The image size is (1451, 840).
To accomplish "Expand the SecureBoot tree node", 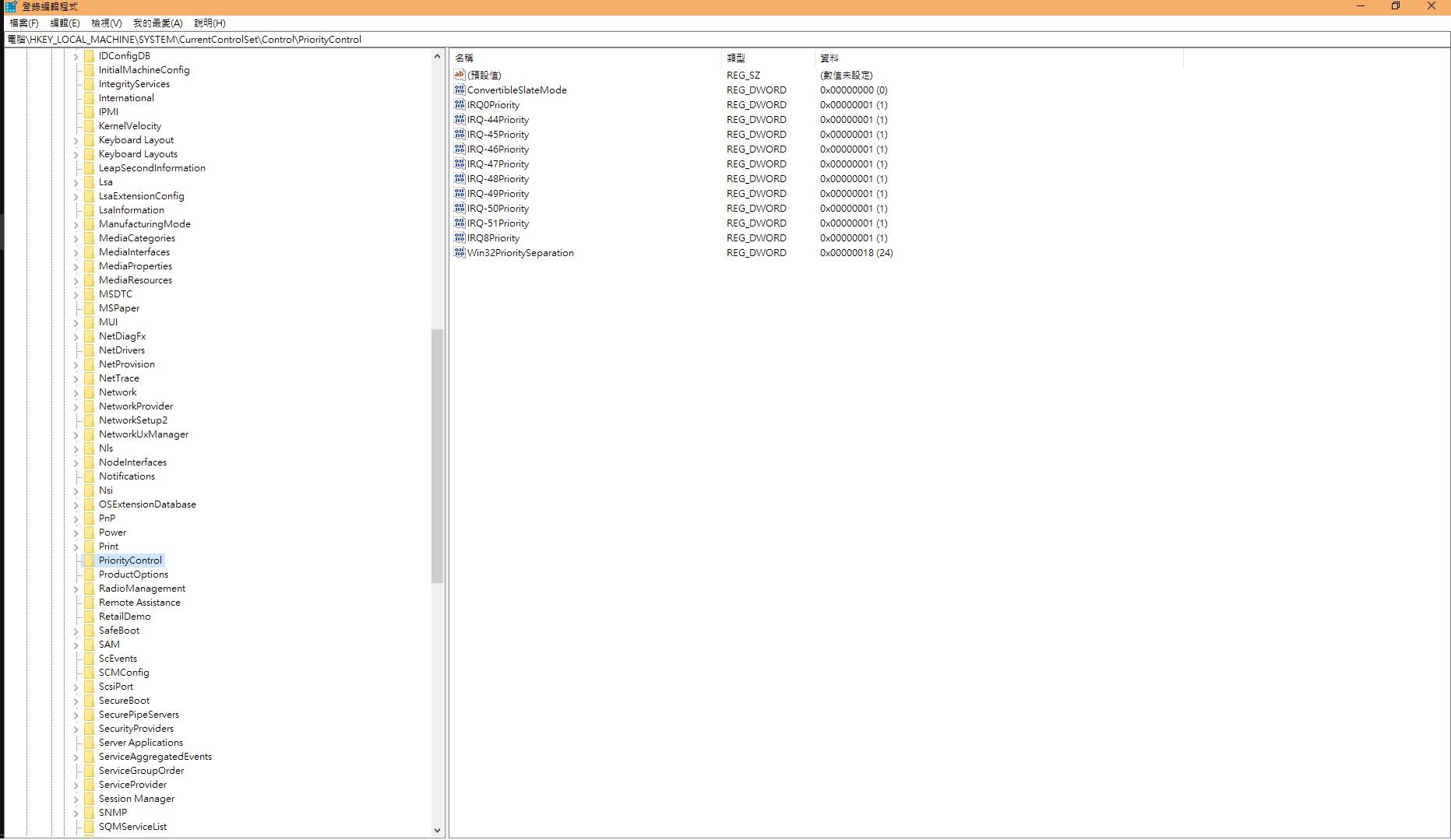I will [76, 701].
